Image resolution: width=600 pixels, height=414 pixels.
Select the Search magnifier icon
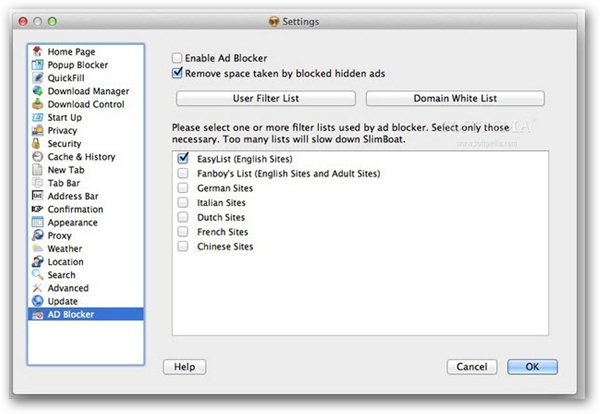38,275
